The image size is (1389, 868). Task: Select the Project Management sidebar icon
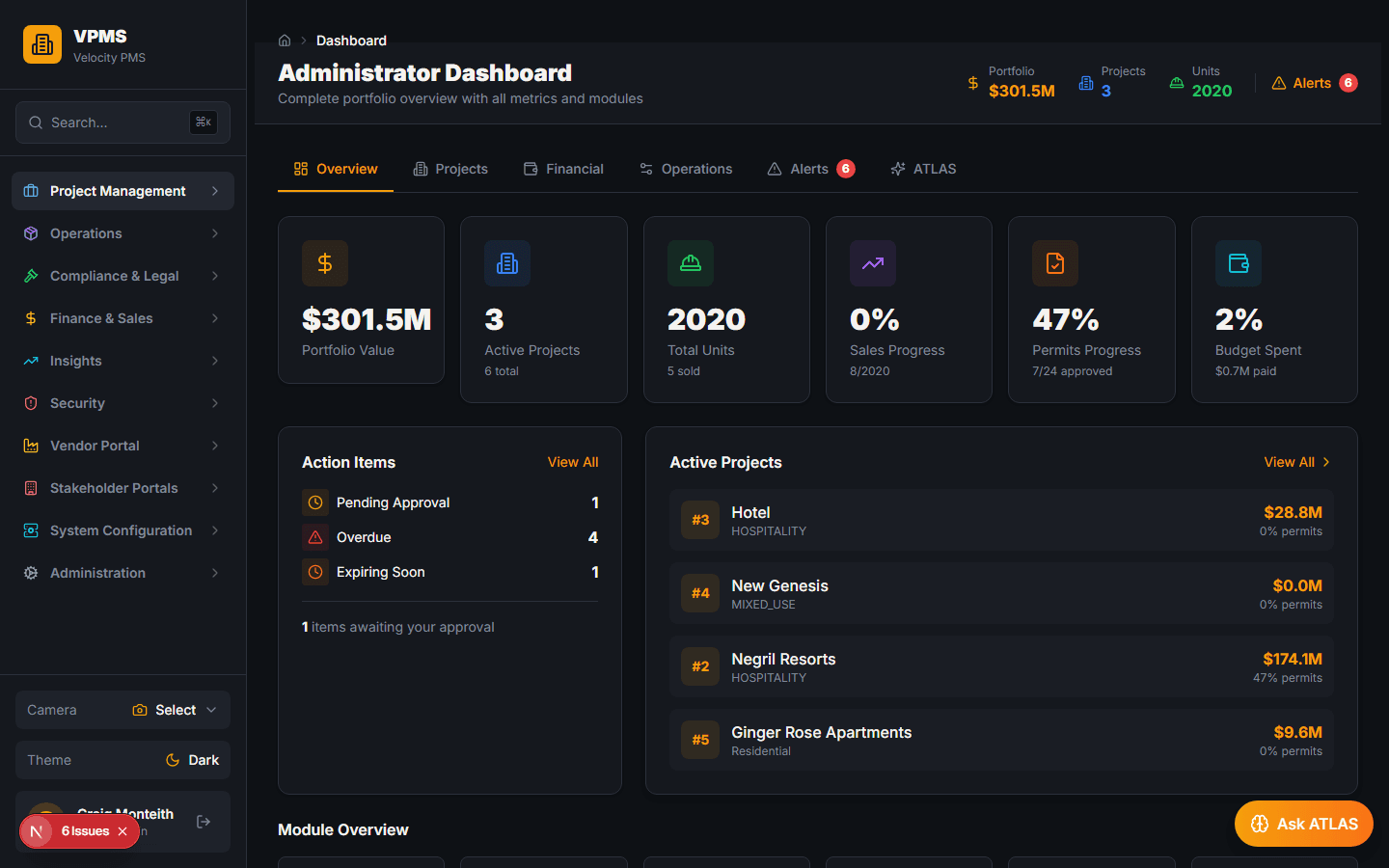point(30,190)
